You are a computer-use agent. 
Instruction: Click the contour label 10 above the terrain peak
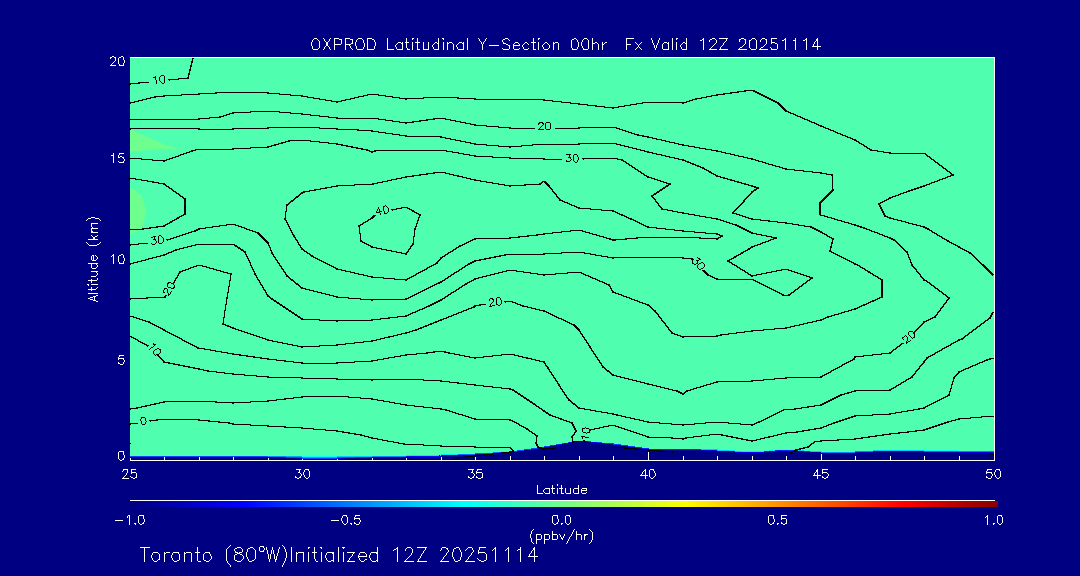click(x=585, y=433)
